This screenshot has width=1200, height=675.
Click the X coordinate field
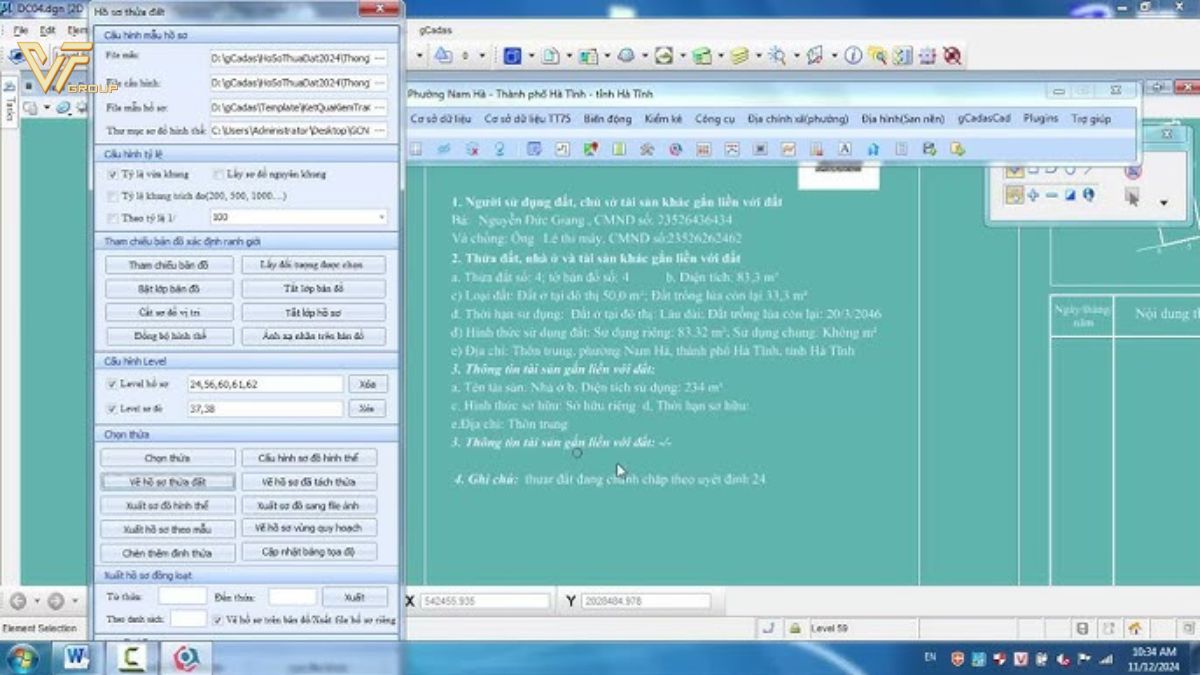point(485,601)
